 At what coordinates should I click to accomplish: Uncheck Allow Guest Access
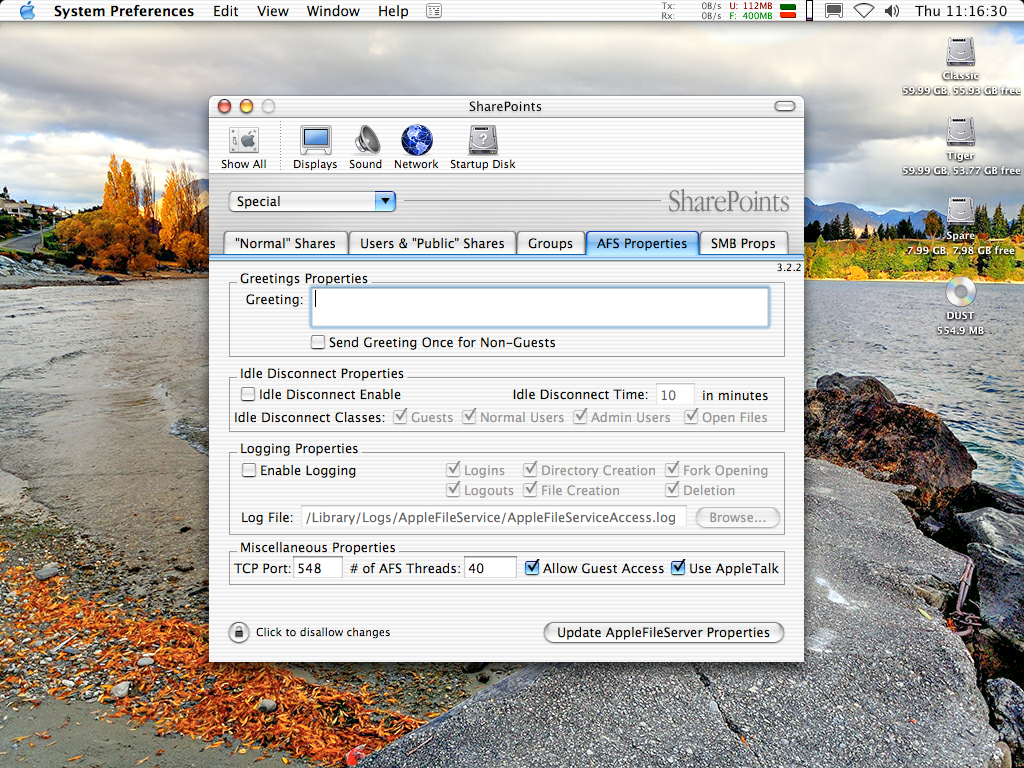click(532, 568)
